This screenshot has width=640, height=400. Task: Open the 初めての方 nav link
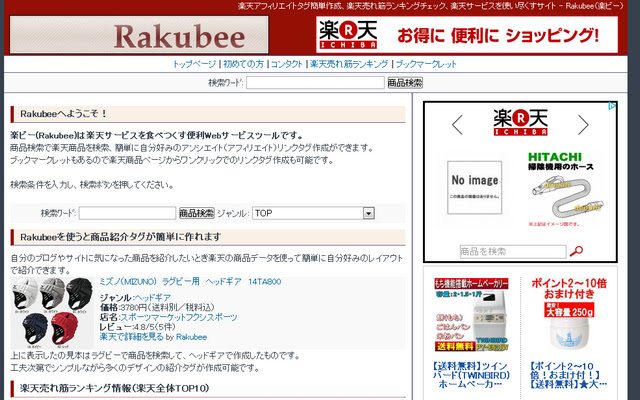click(244, 64)
